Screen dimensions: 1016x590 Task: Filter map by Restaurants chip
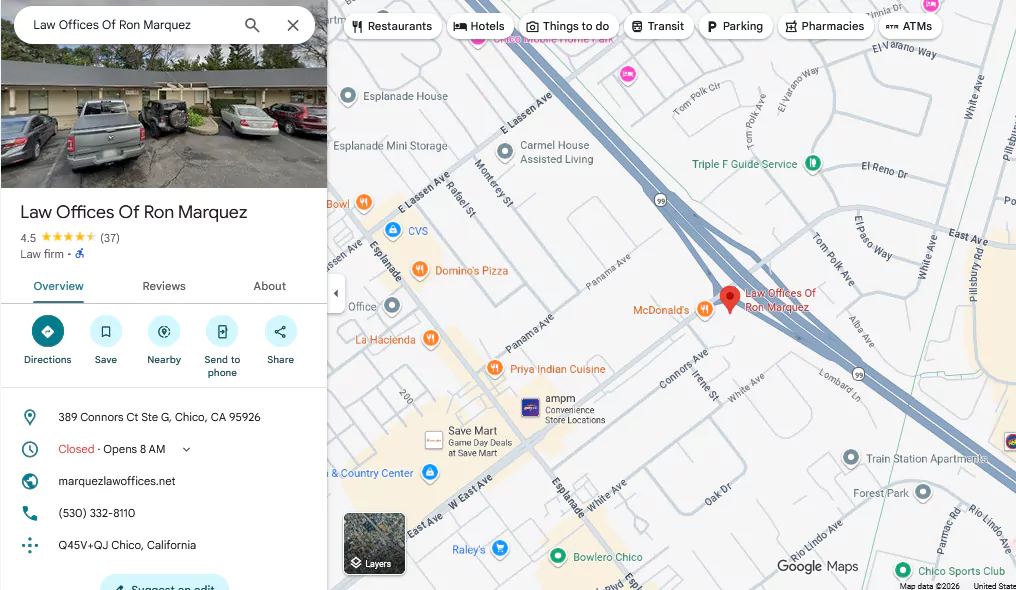tap(392, 27)
